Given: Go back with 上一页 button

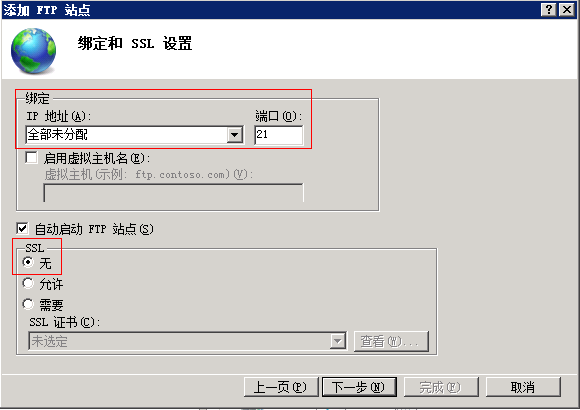Looking at the screenshot, I should [x=281, y=387].
